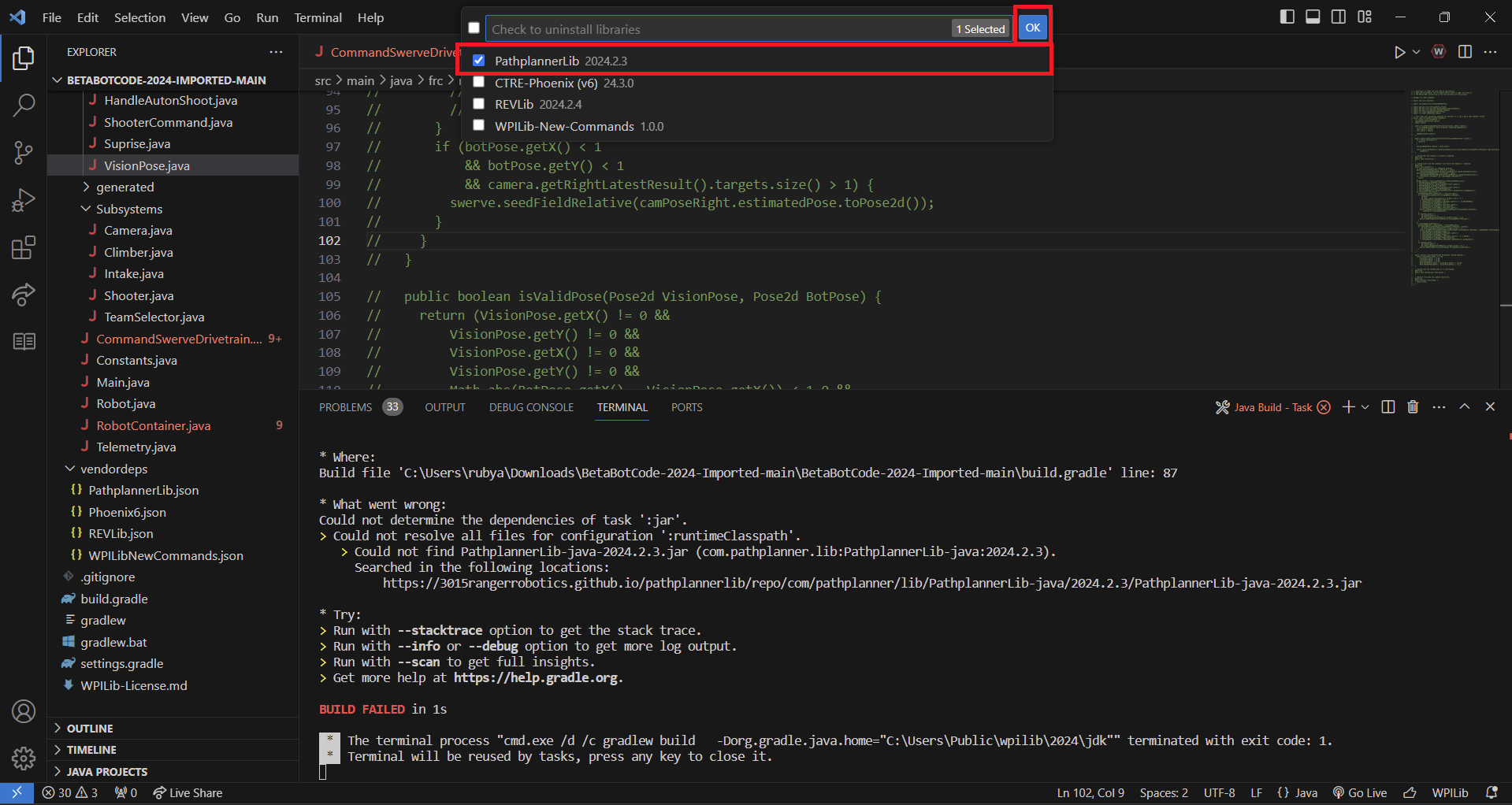
Task: Click the WPILib W command icon
Action: tap(1439, 52)
